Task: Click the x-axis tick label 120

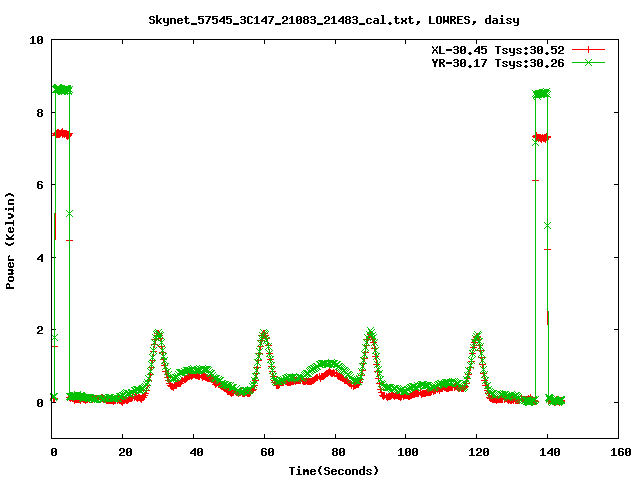Action: pyautogui.click(x=479, y=452)
